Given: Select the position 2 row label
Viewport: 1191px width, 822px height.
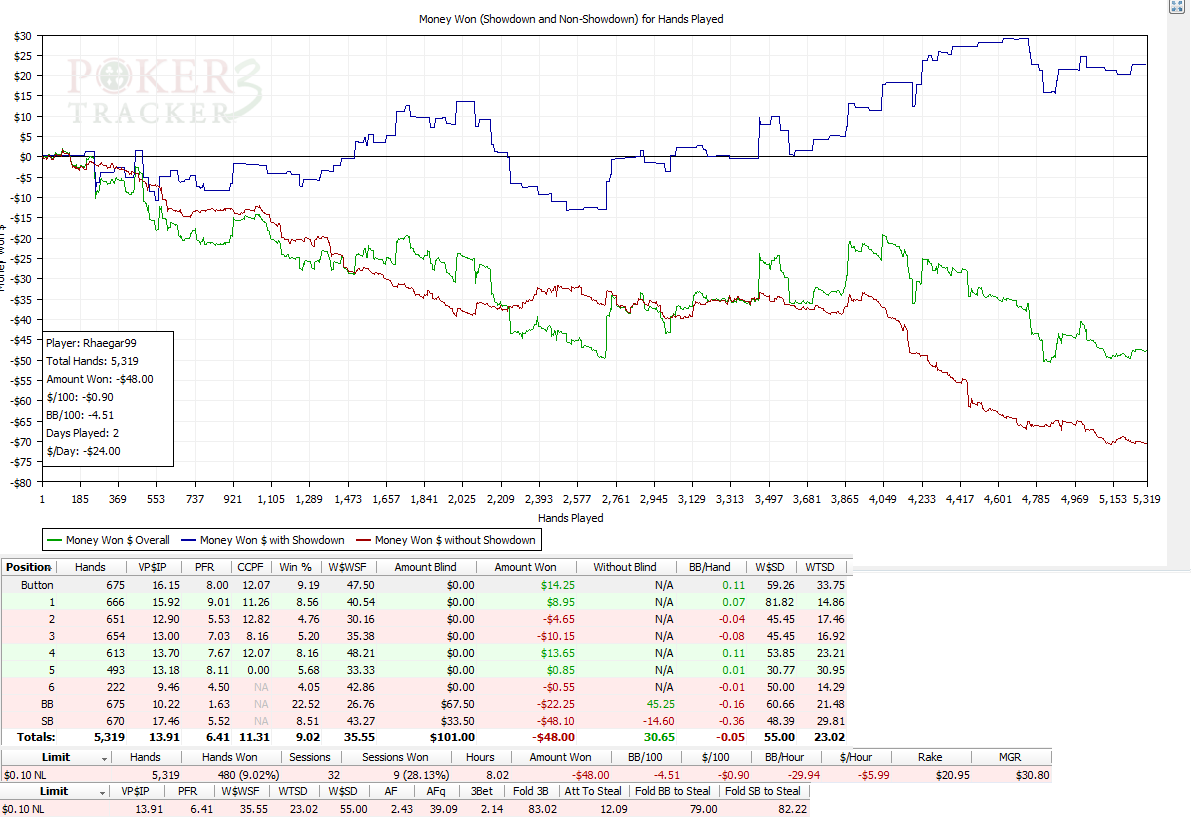Looking at the screenshot, I should coord(51,619).
